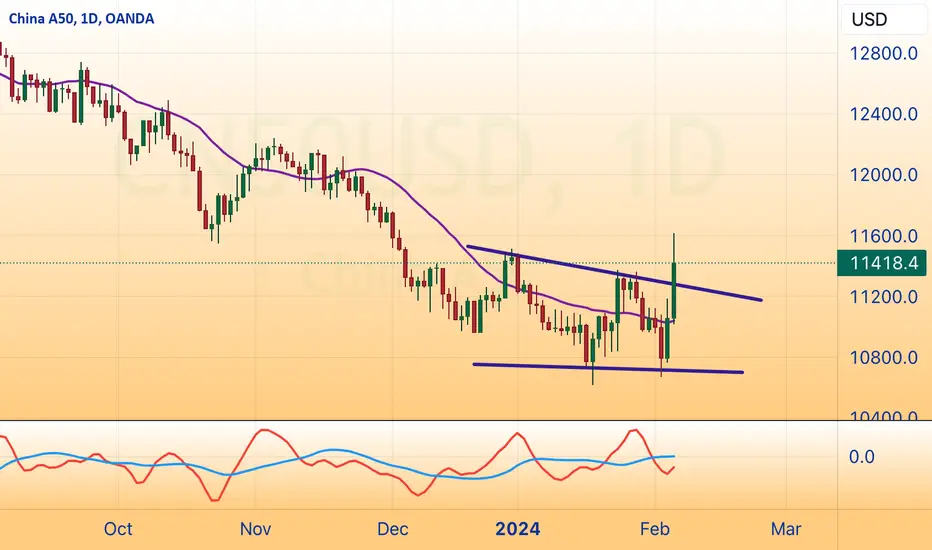Select the lower support trendline

pos(607,368)
